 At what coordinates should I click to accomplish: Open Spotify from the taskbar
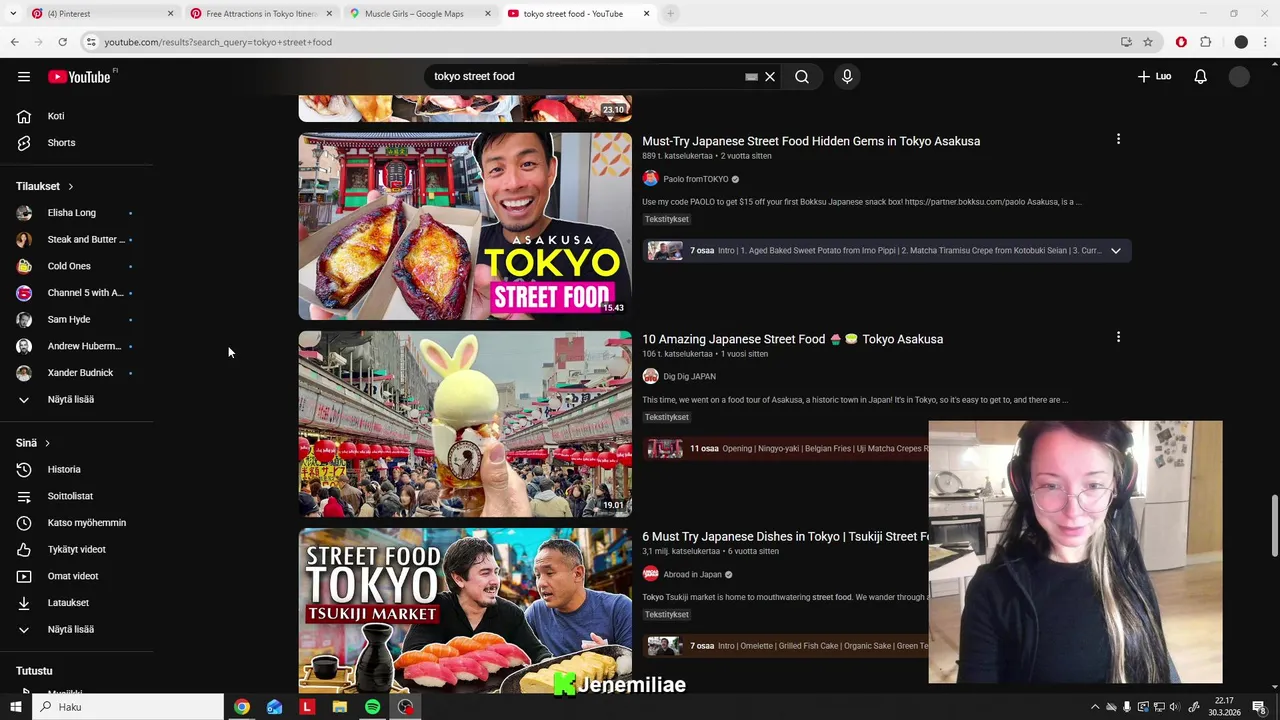tap(372, 707)
